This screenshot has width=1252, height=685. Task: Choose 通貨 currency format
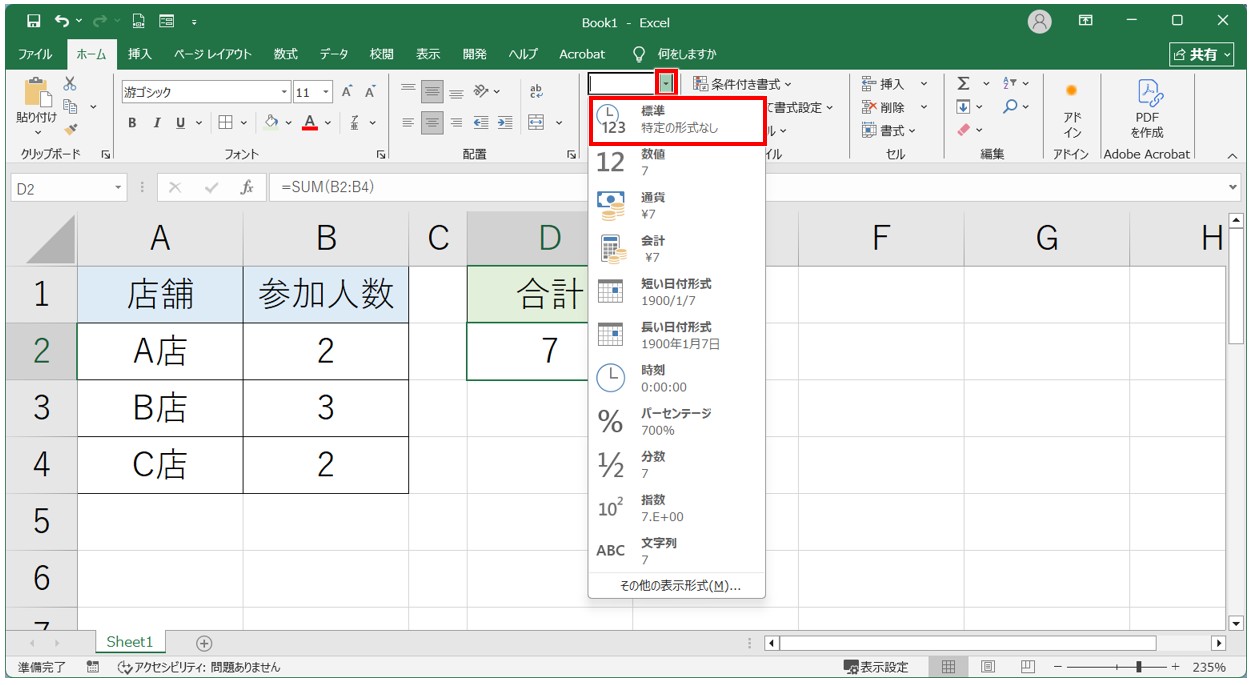[677, 206]
